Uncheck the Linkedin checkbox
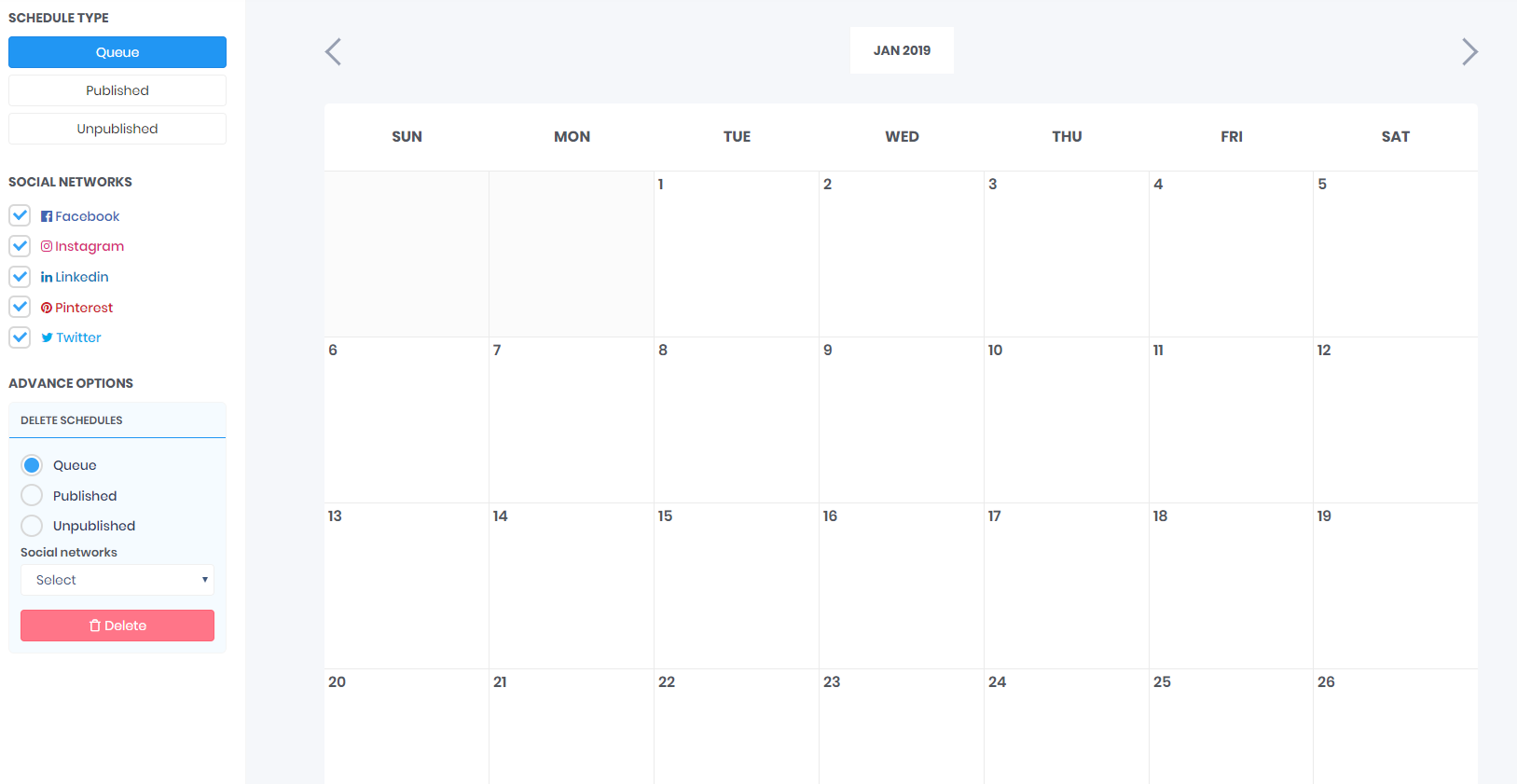The height and width of the screenshot is (784, 1517). (20, 277)
